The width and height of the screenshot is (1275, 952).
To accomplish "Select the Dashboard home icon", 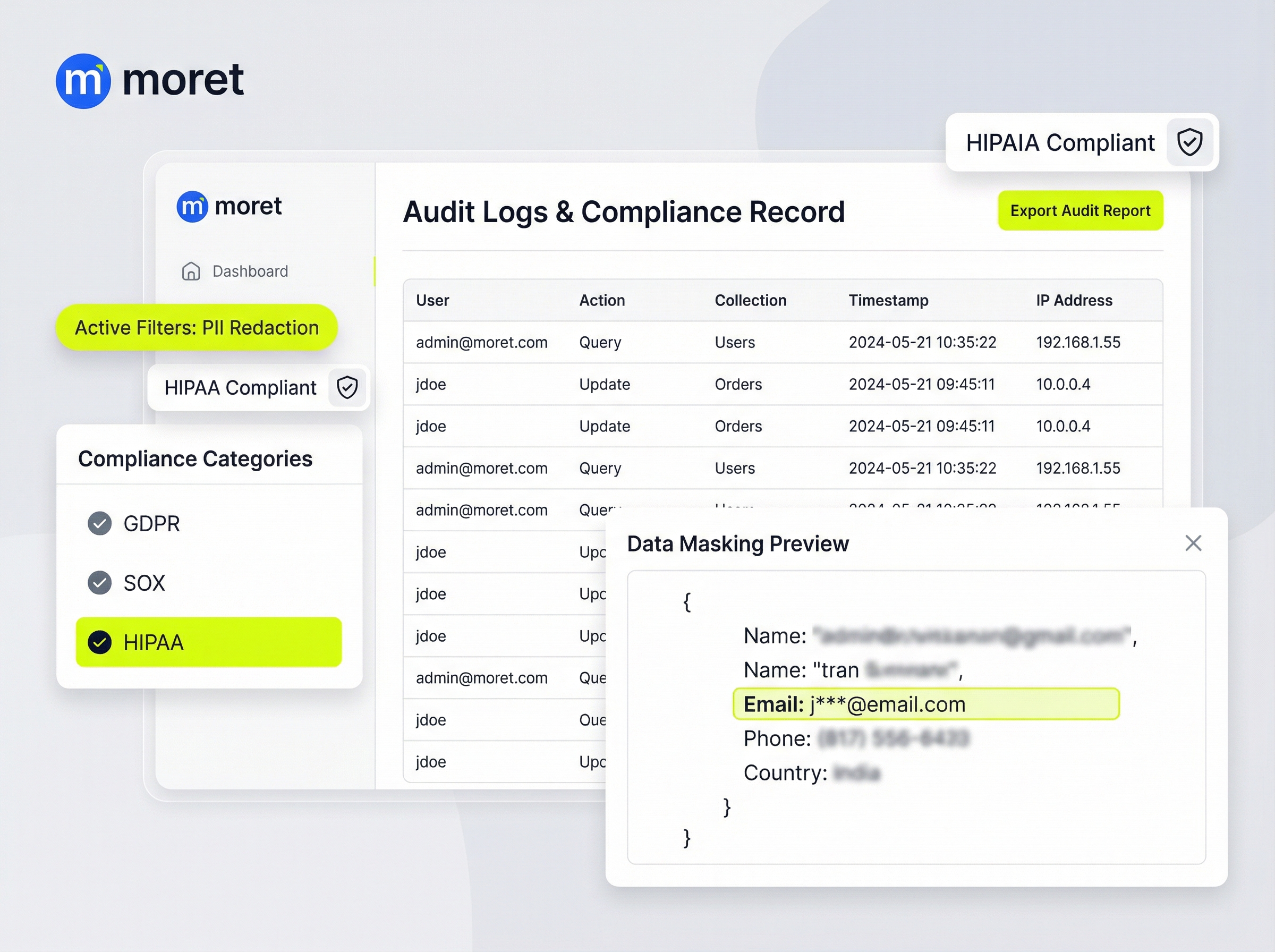I will [x=191, y=271].
